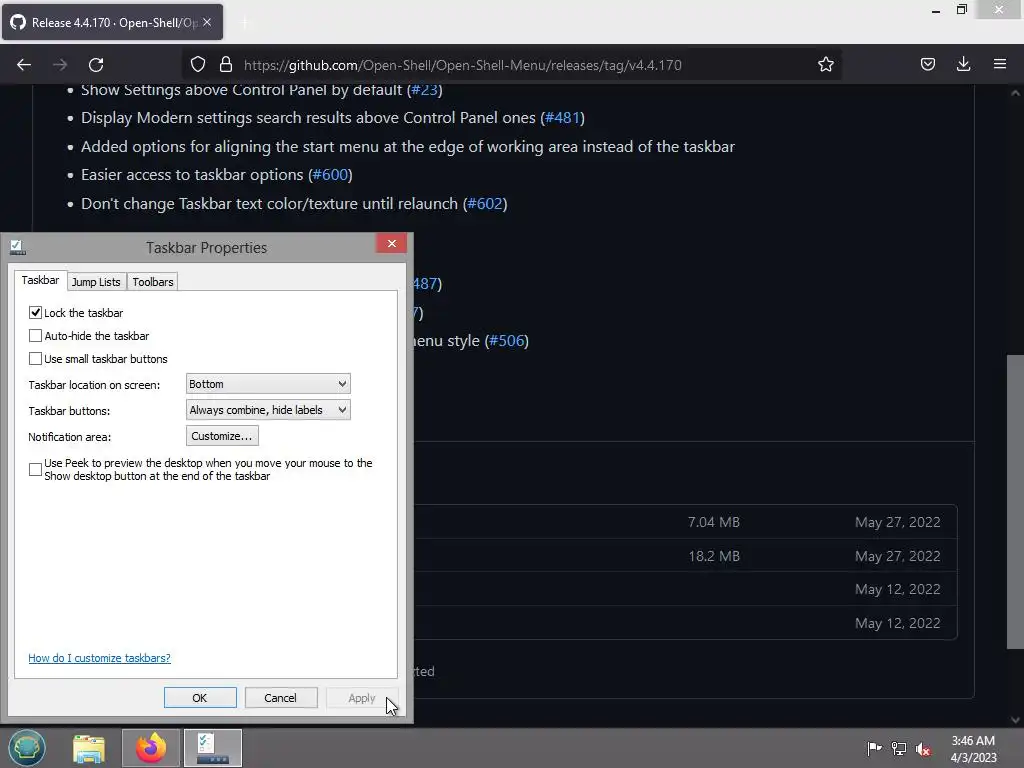The width and height of the screenshot is (1024, 768).
Task: Click the Taskbar Properties taskbar button
Action: 213,748
